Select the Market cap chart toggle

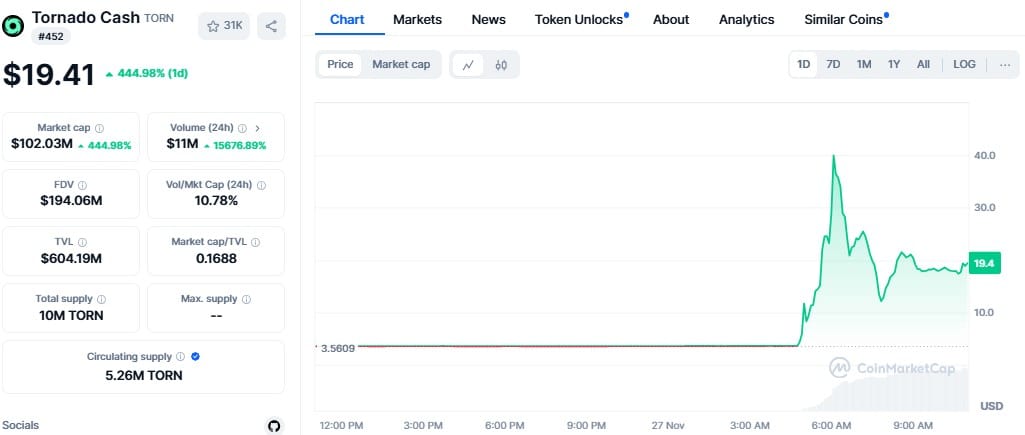pos(401,64)
